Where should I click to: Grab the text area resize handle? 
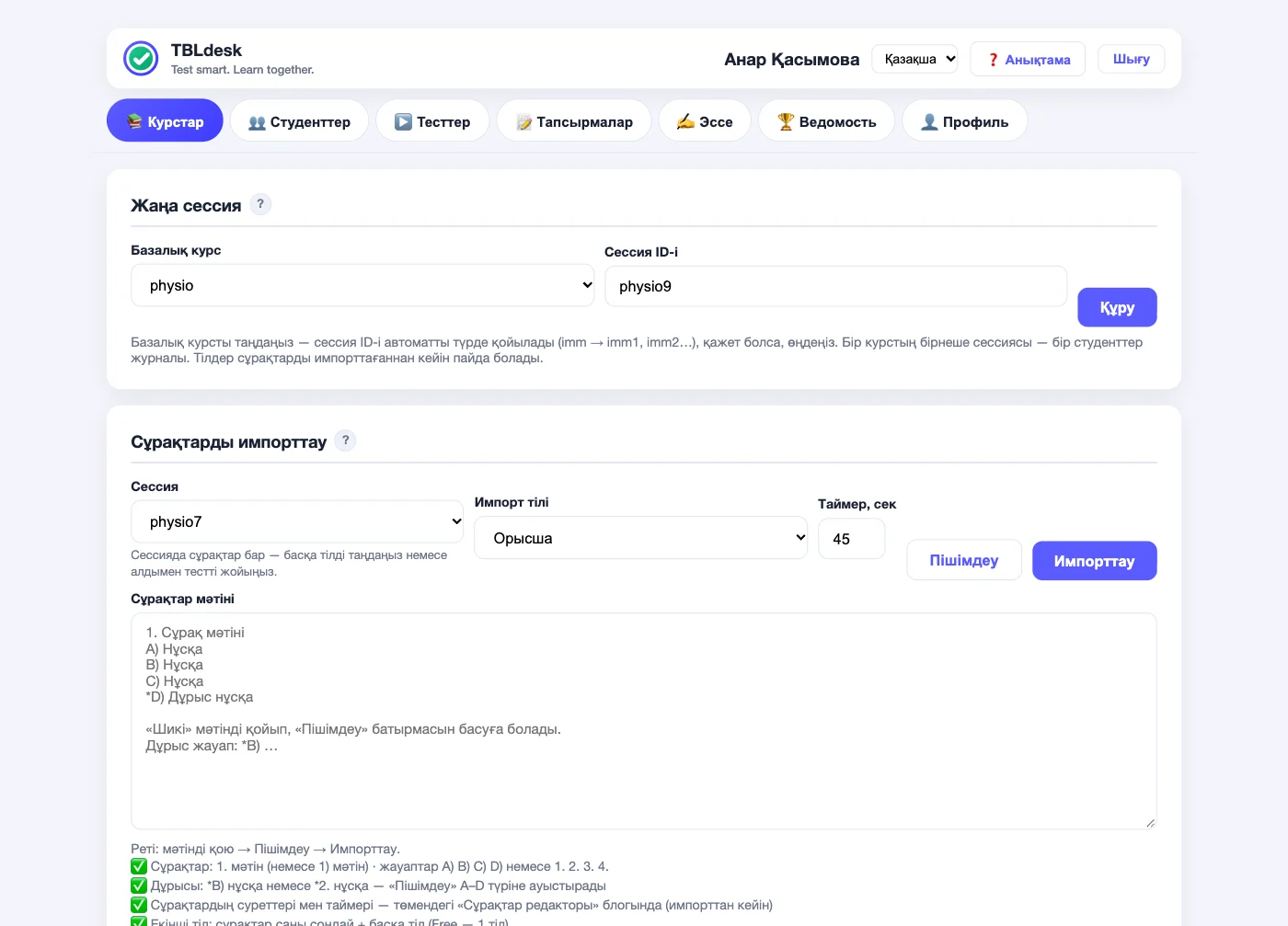[1150, 822]
